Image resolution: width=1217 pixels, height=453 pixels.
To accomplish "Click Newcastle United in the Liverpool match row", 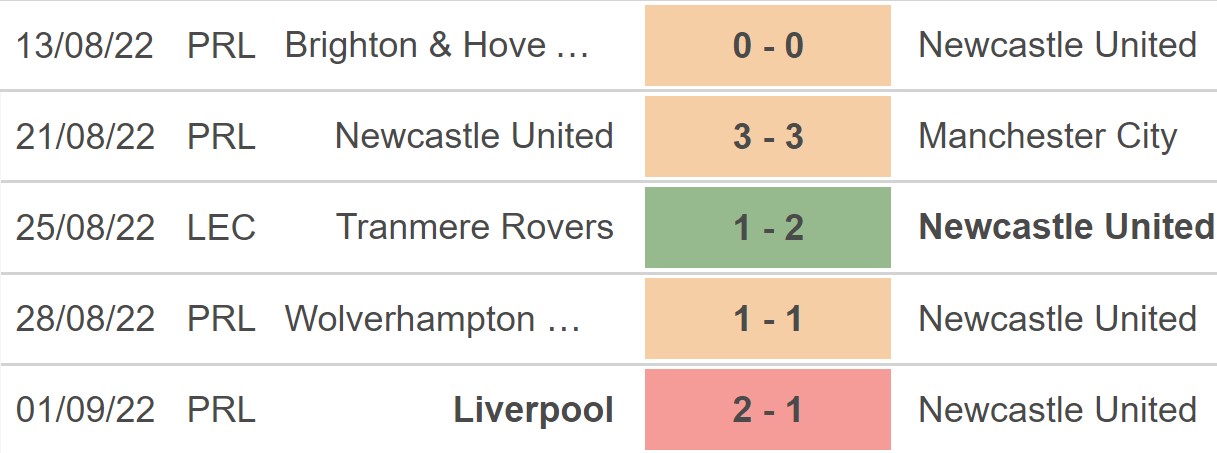I will click(1058, 410).
